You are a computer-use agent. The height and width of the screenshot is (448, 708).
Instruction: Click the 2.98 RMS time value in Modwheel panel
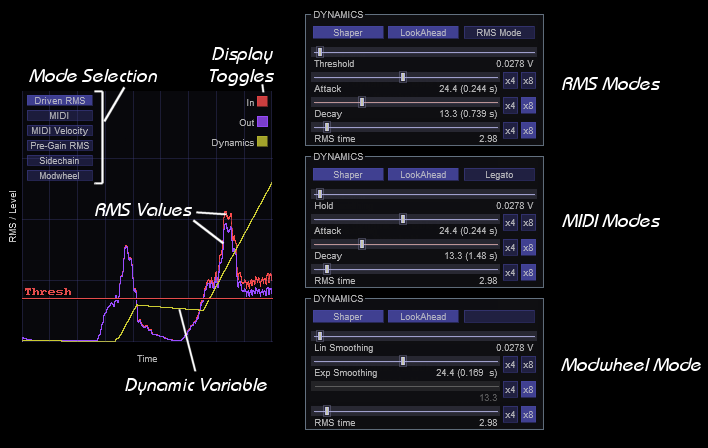488,423
